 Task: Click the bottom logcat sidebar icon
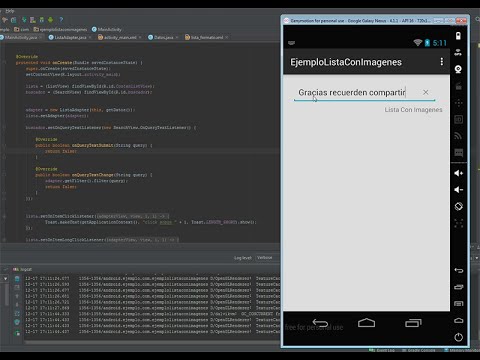click(x=17, y=332)
